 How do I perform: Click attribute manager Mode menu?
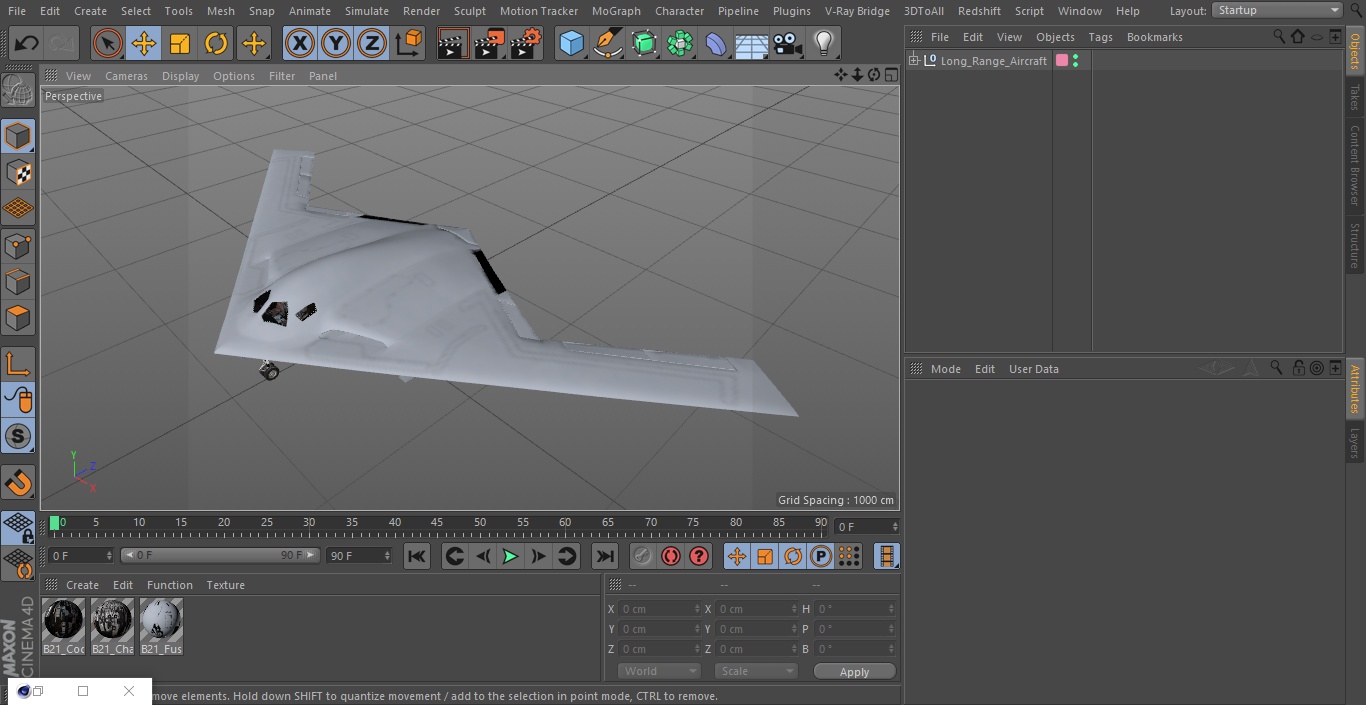(945, 369)
